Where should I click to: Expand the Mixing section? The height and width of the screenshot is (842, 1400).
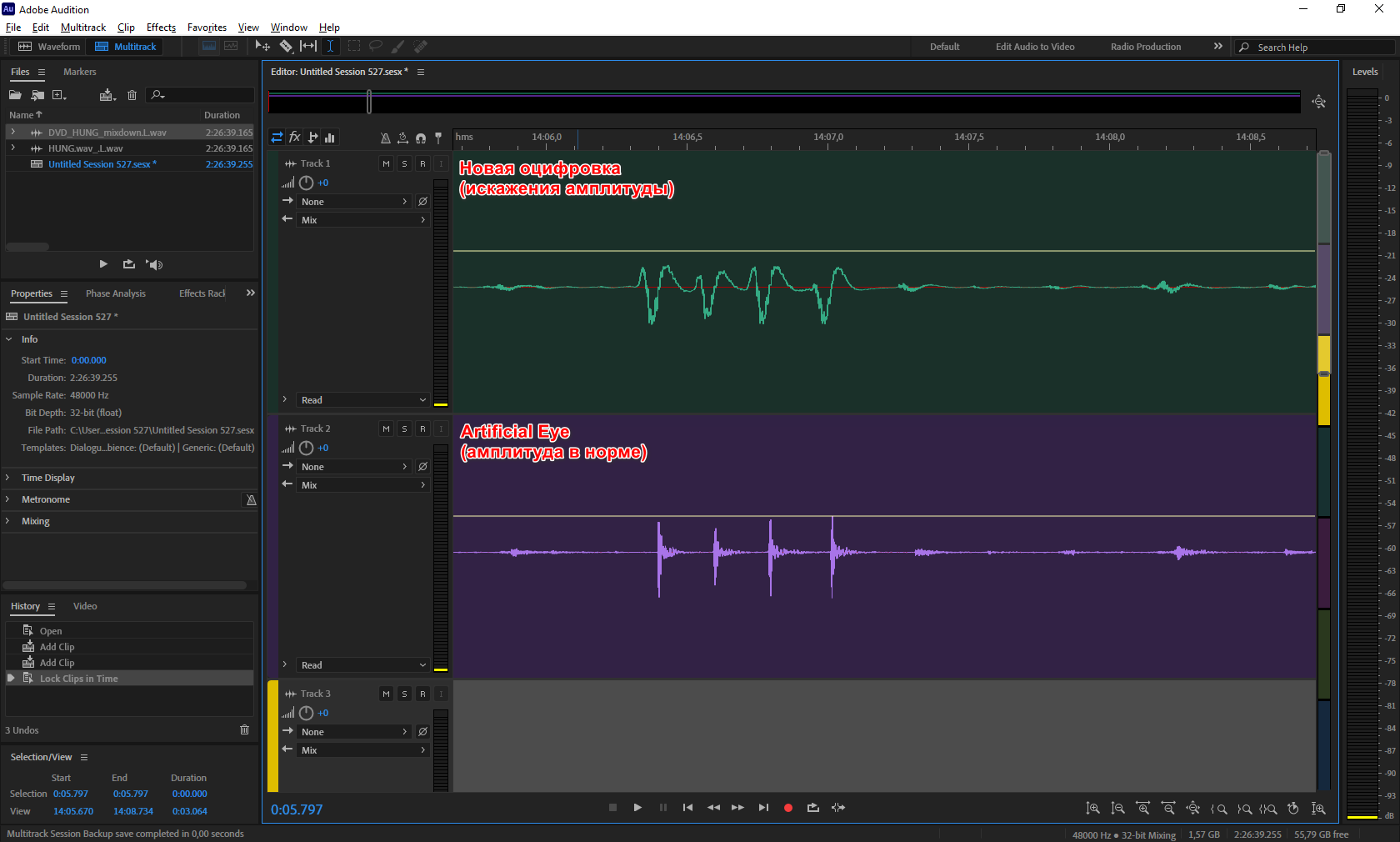click(8, 521)
